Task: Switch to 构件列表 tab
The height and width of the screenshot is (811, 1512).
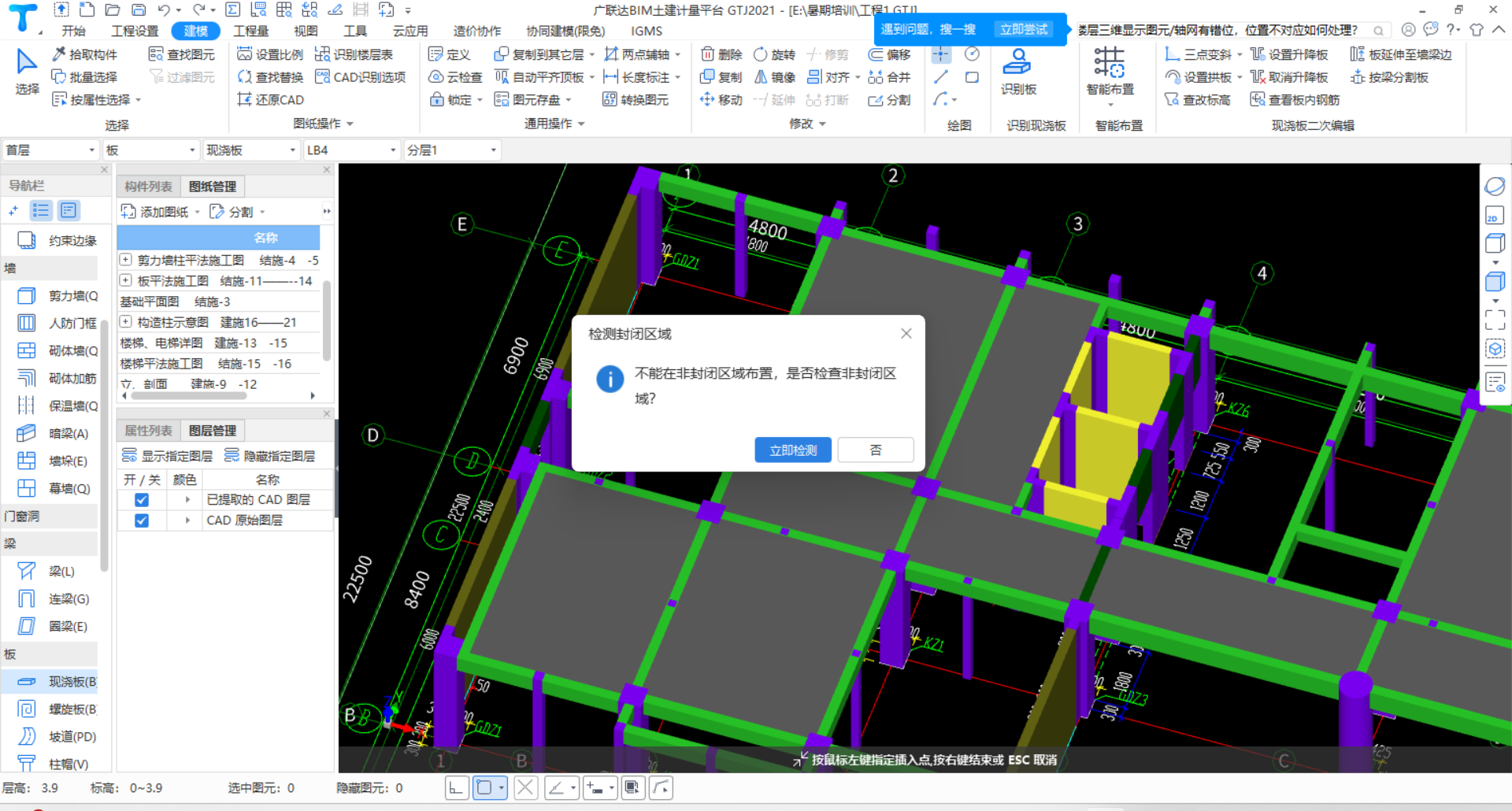Action: click(x=148, y=187)
